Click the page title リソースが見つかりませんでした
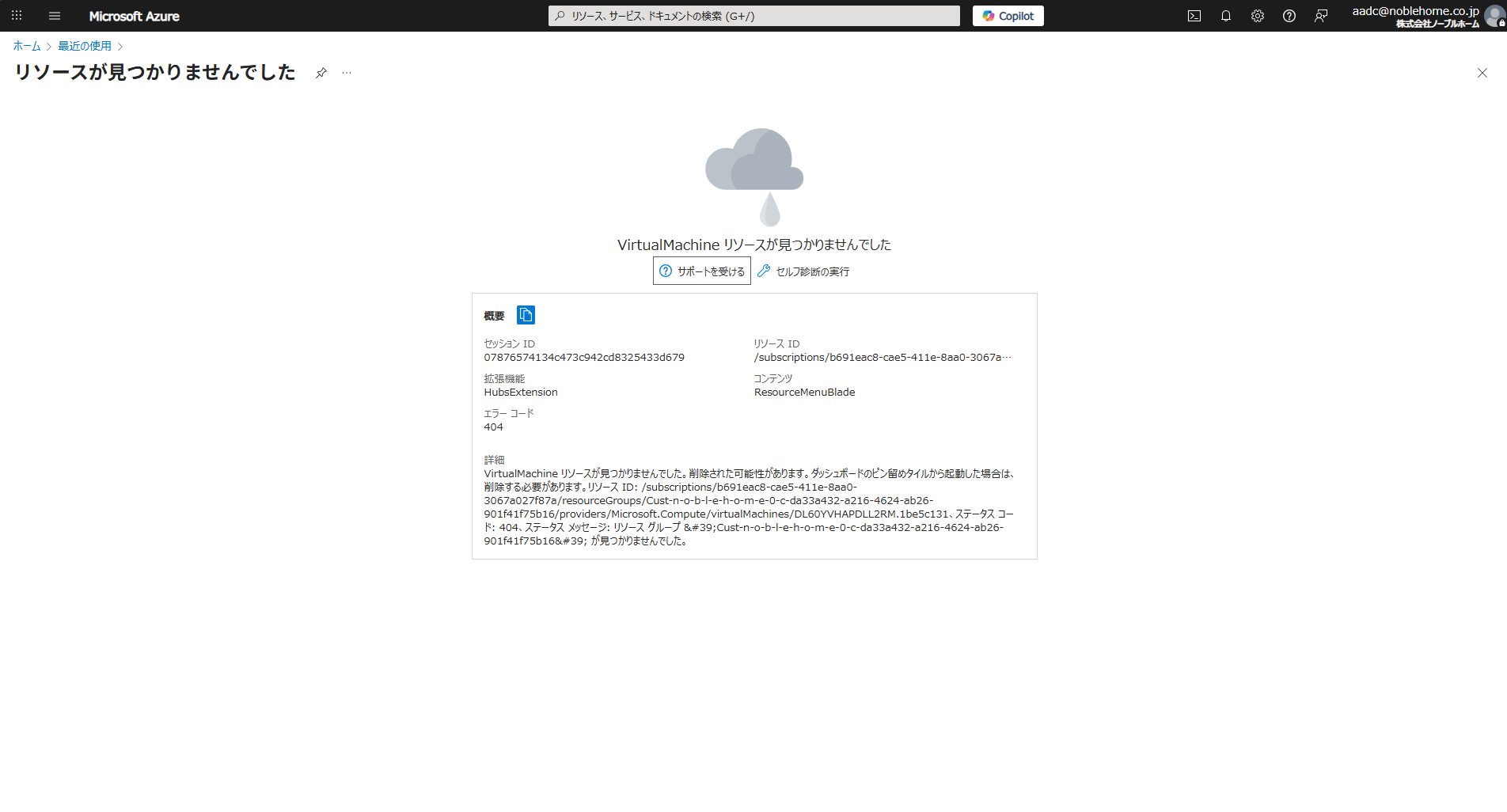This screenshot has width=1507, height=812. 155,72
